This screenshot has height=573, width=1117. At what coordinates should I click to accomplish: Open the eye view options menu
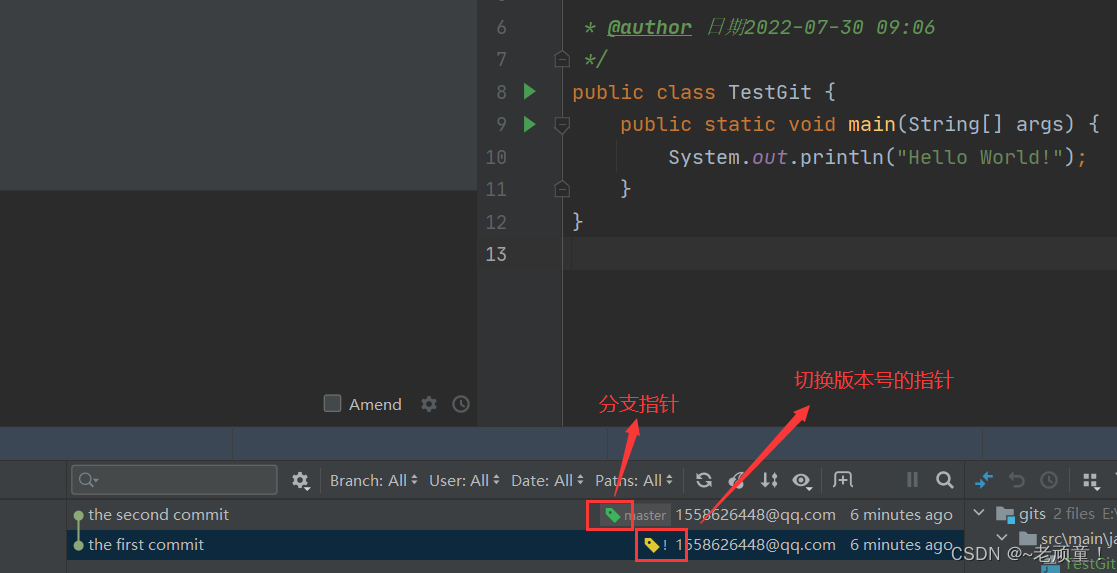[801, 480]
